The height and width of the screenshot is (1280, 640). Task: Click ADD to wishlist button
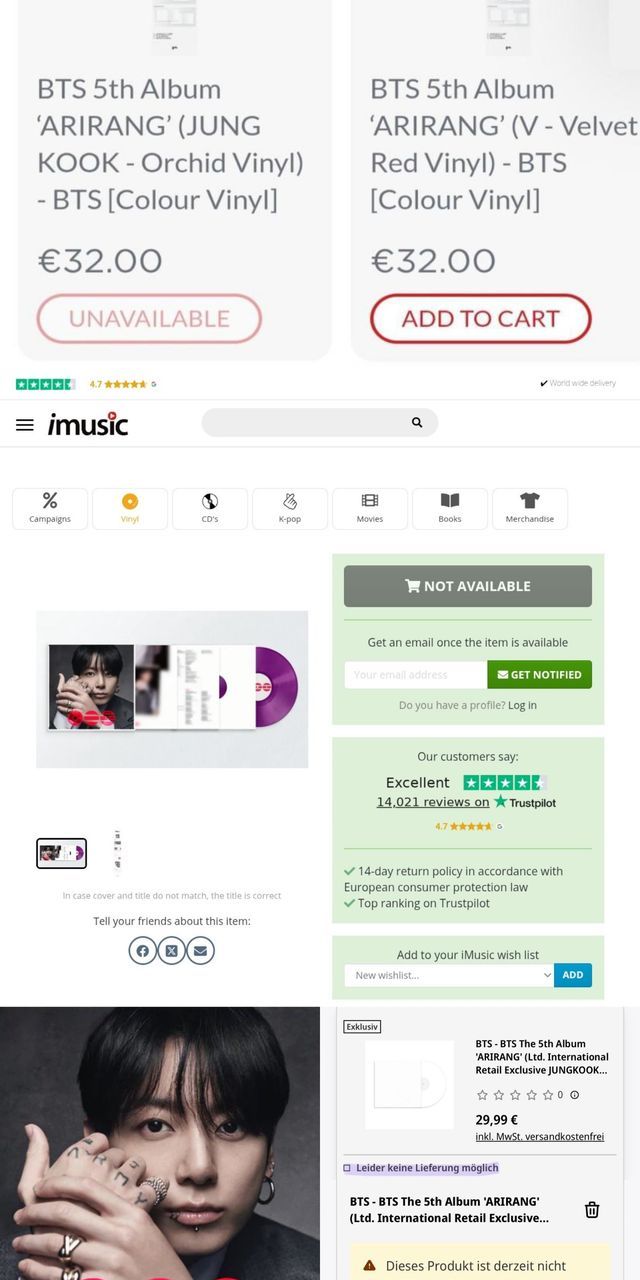tap(573, 975)
